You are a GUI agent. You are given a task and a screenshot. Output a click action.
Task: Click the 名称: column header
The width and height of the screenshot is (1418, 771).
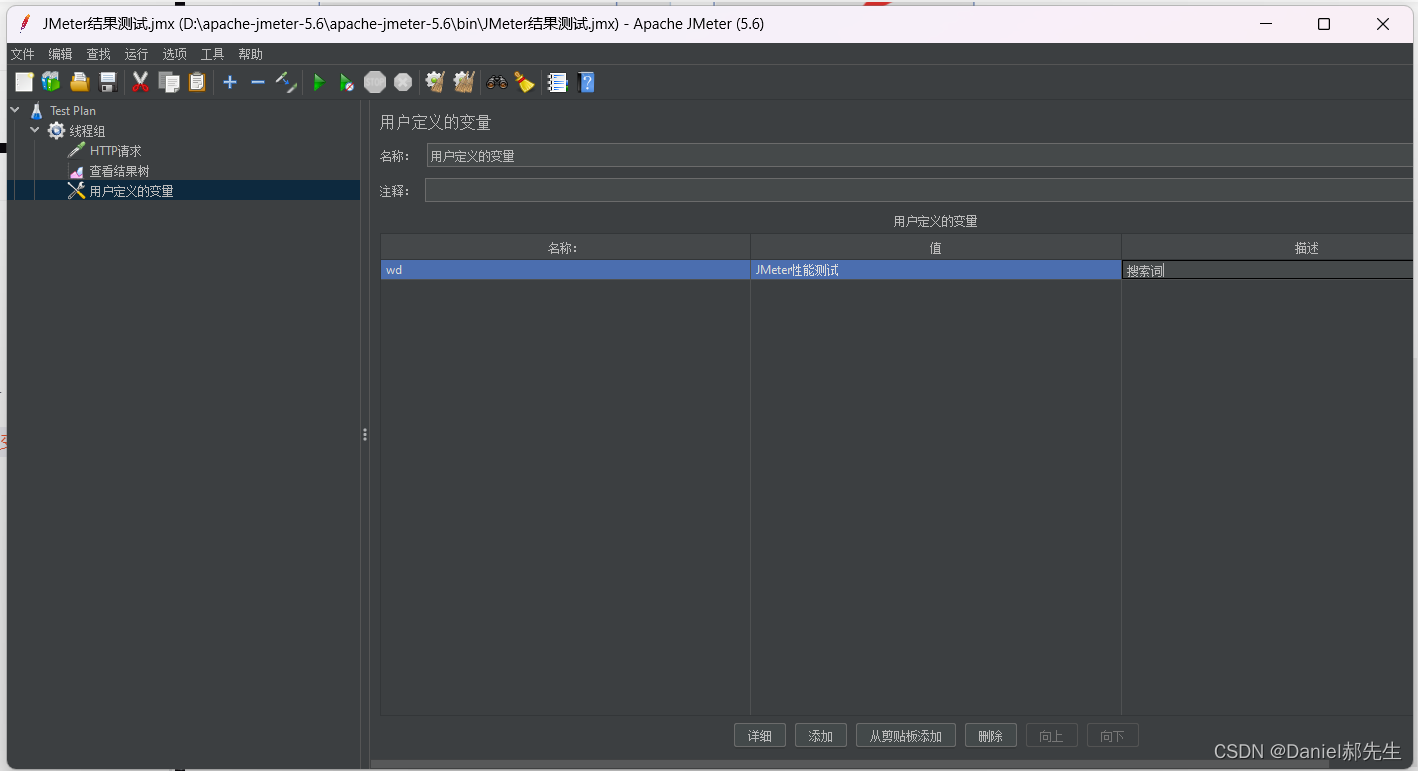pos(565,248)
